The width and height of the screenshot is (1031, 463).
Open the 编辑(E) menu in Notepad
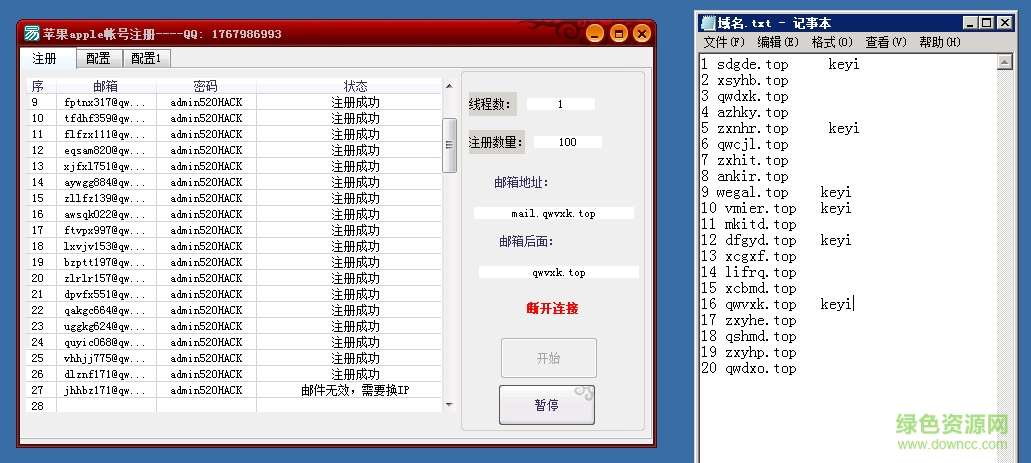point(778,42)
